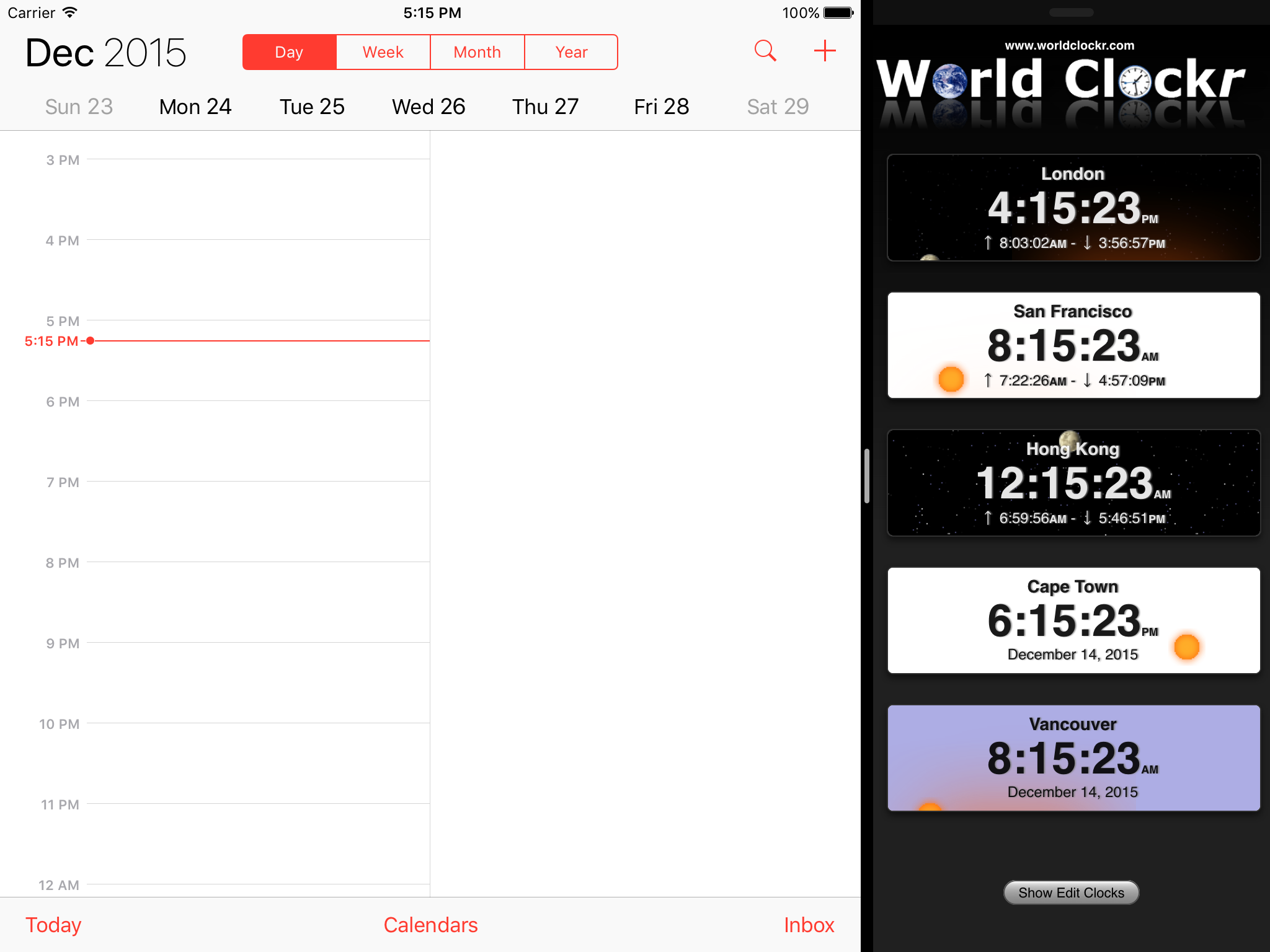Open the Calendars list
Screen dimensions: 1270x952
[x=430, y=924]
